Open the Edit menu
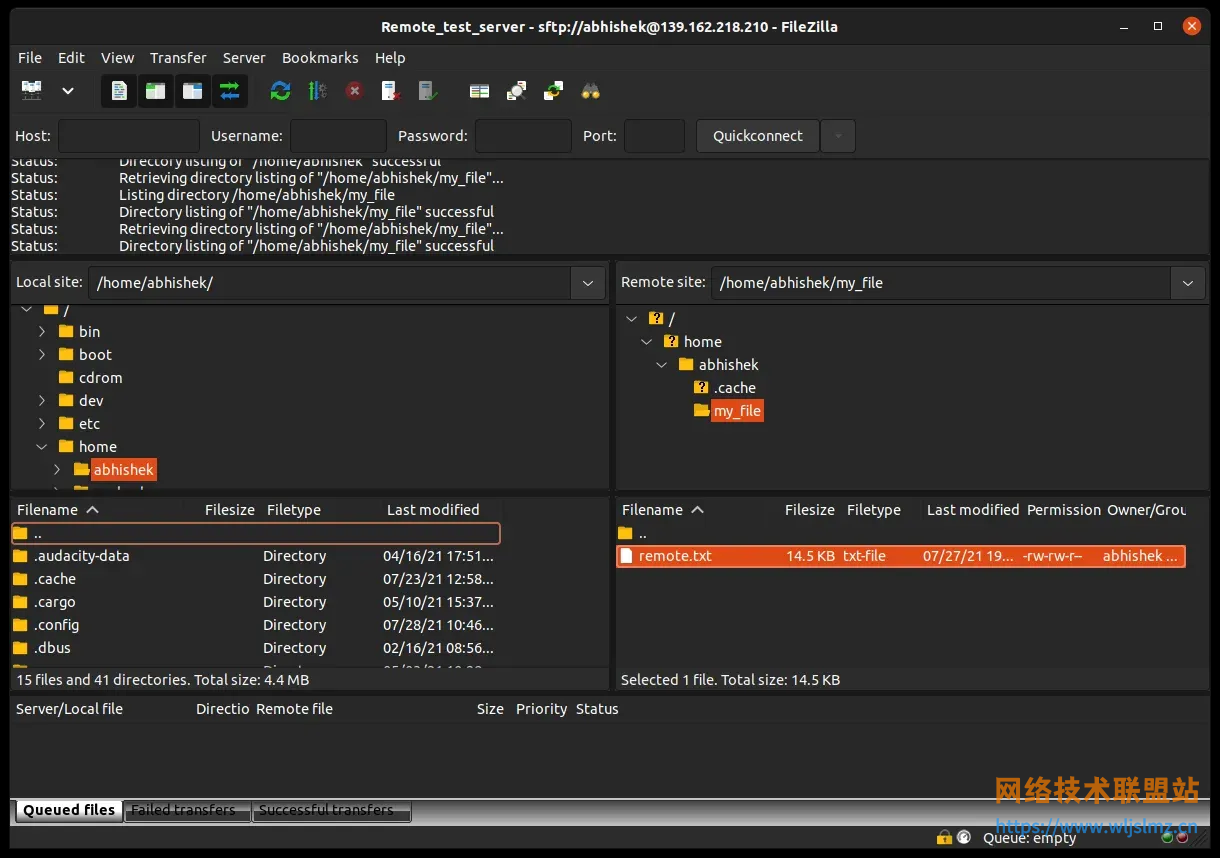The image size is (1220, 858). pos(71,58)
